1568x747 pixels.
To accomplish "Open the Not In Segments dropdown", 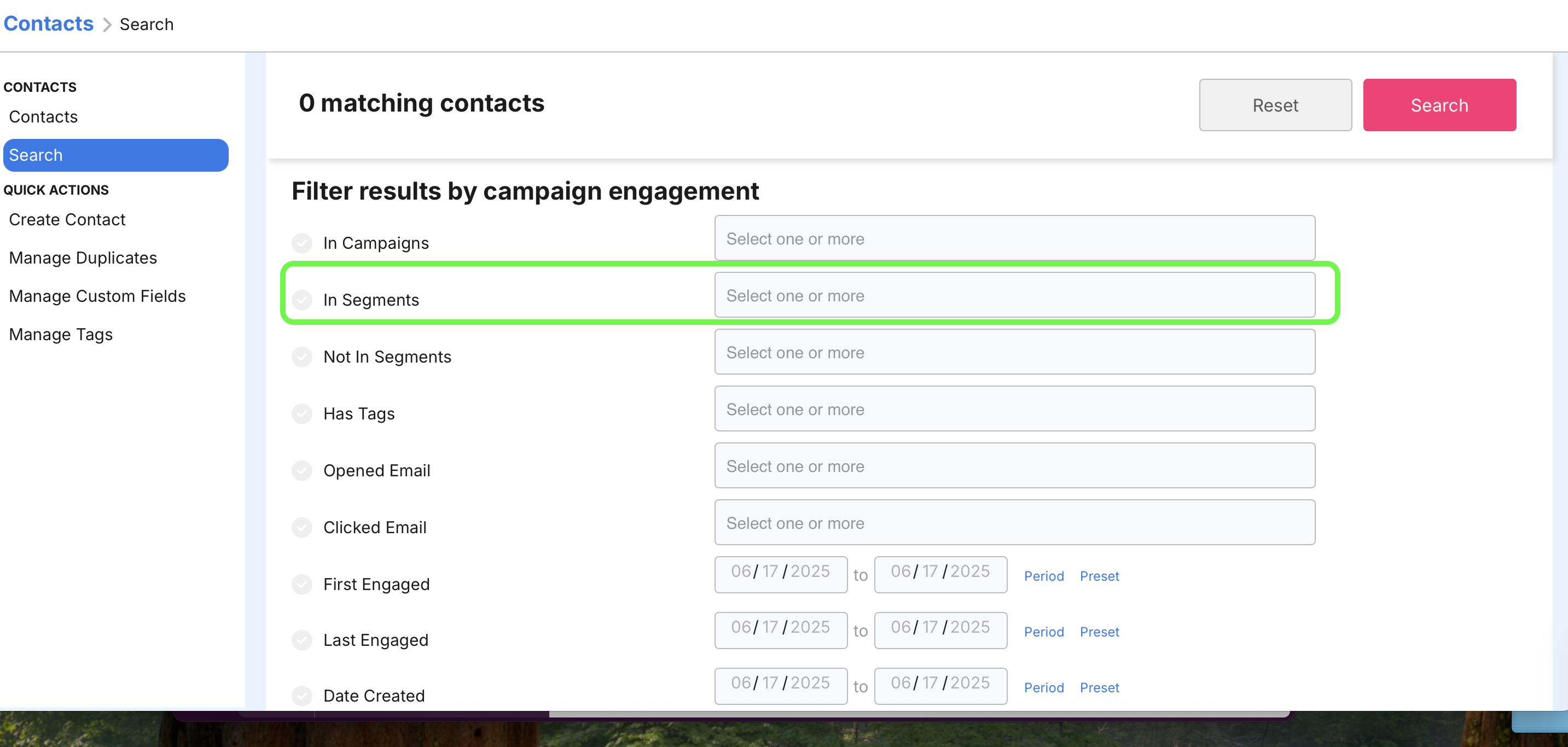I will (x=1015, y=352).
